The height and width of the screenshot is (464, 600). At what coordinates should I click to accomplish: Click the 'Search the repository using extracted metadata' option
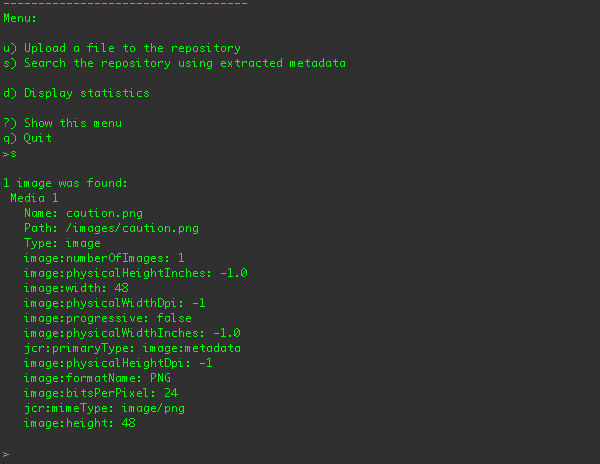pos(175,63)
